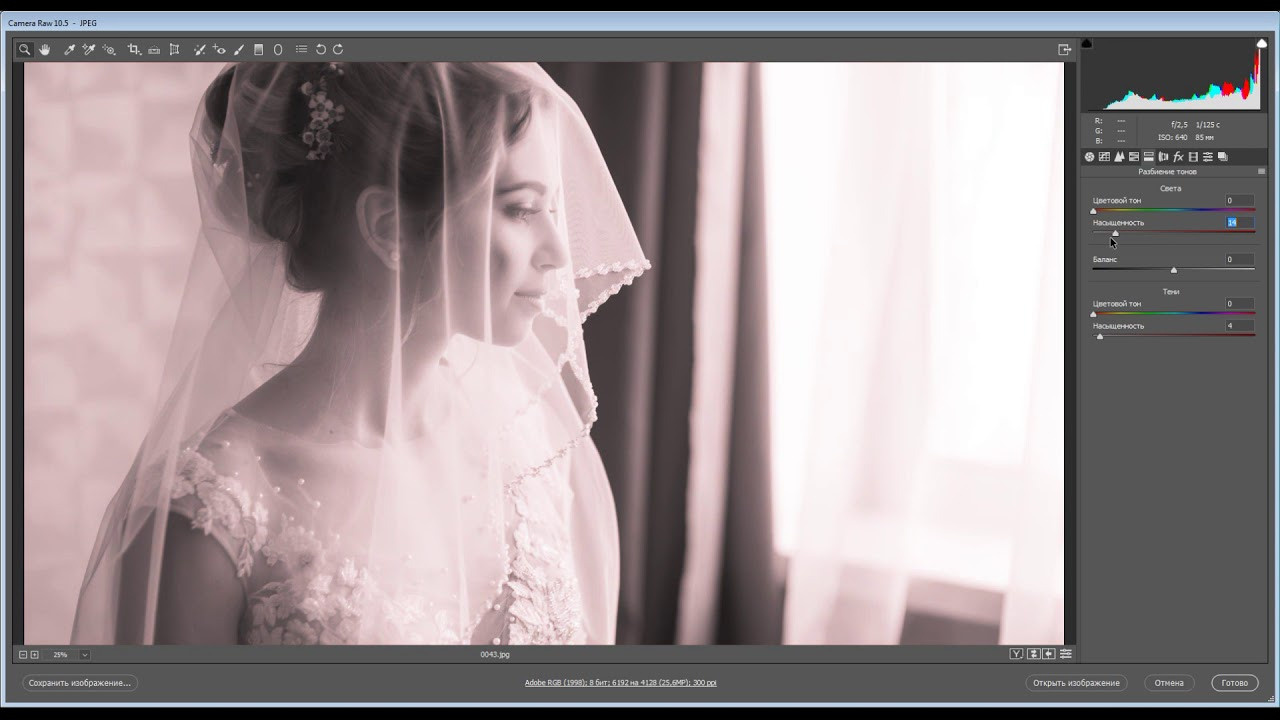
Task: Toggle full screen mode icon
Action: click(x=1064, y=49)
